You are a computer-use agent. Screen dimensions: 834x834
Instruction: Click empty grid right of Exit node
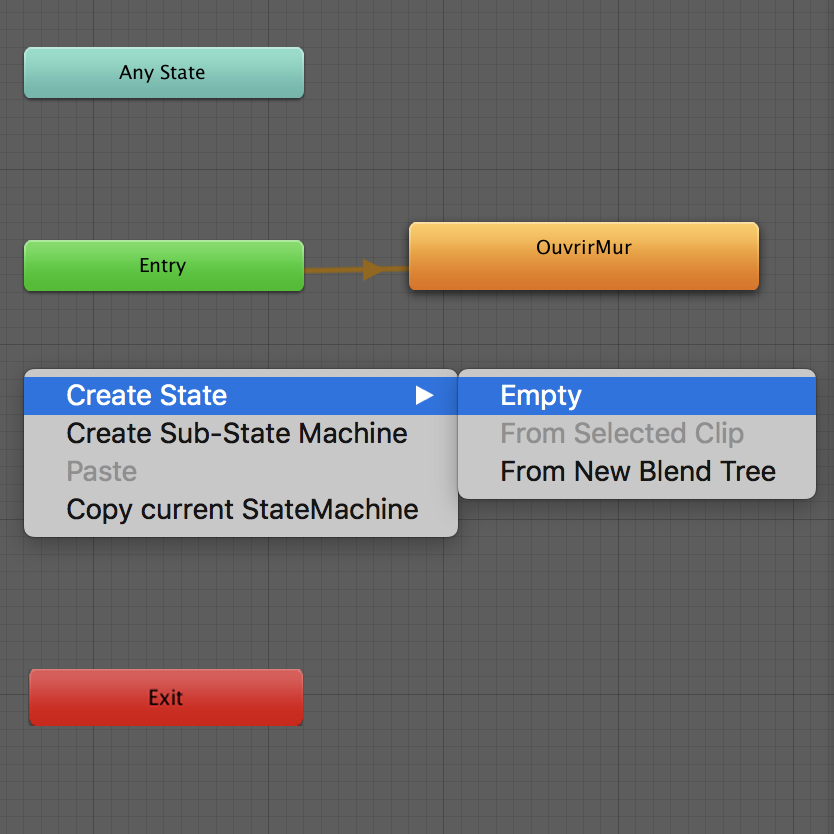550,697
